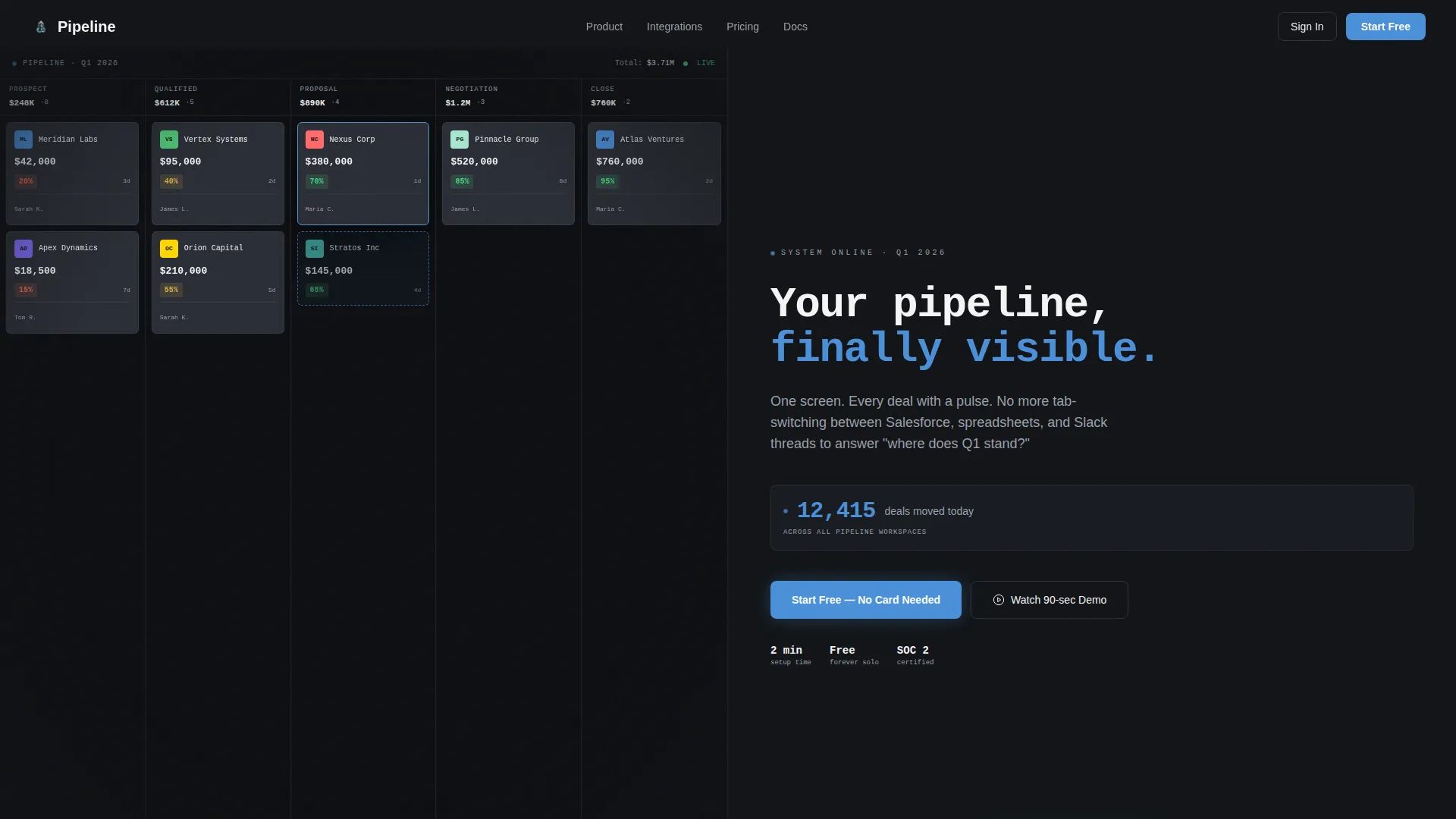Click the $42,000 amount on Meridian Labs
Viewport: 1456px width, 819px height.
35,162
